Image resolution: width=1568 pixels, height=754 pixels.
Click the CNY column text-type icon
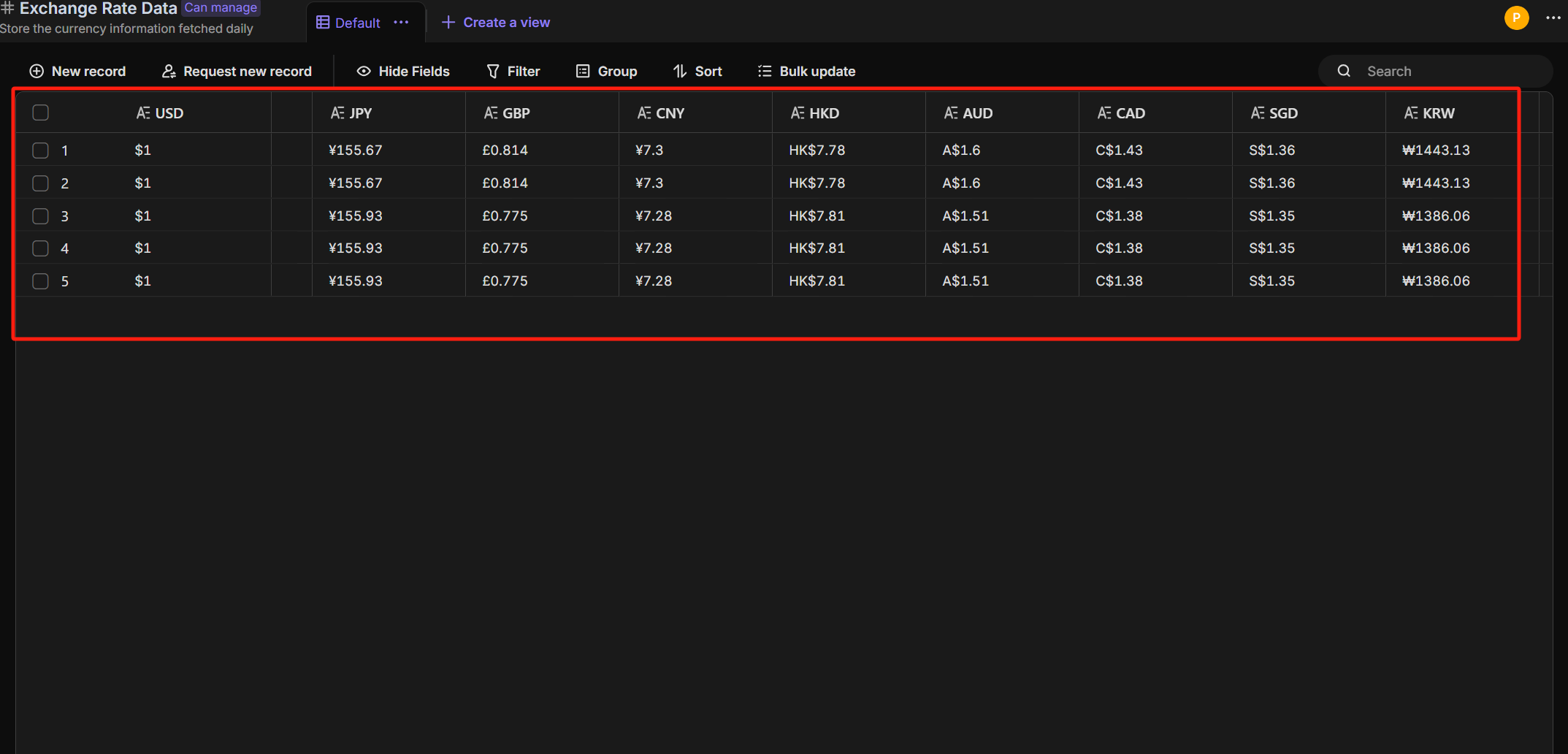click(x=644, y=113)
